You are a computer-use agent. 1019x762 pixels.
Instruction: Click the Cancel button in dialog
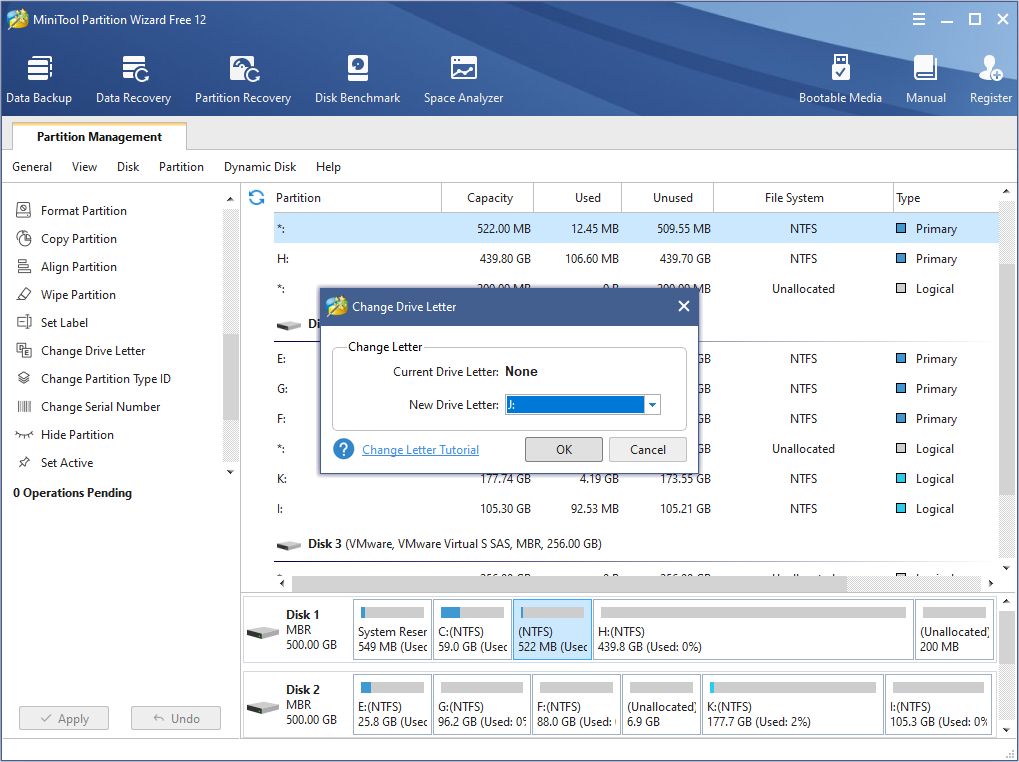(647, 450)
